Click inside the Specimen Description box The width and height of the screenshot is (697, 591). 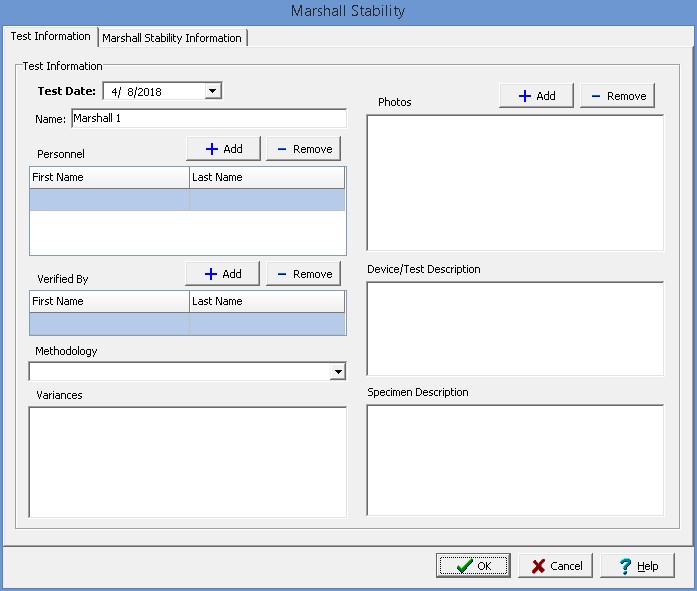[x=514, y=459]
